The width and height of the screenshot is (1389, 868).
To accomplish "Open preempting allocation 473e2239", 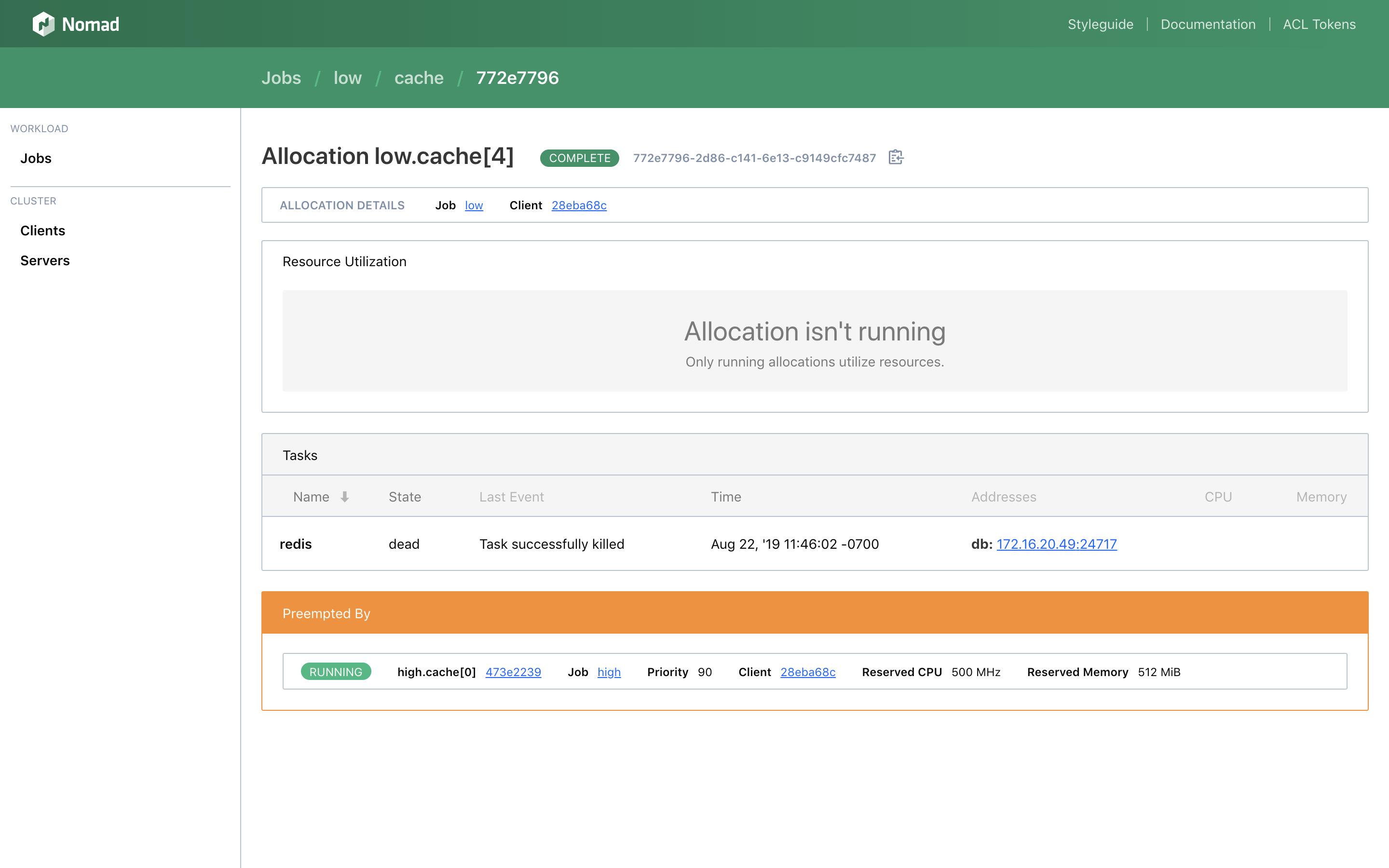I will [513, 672].
